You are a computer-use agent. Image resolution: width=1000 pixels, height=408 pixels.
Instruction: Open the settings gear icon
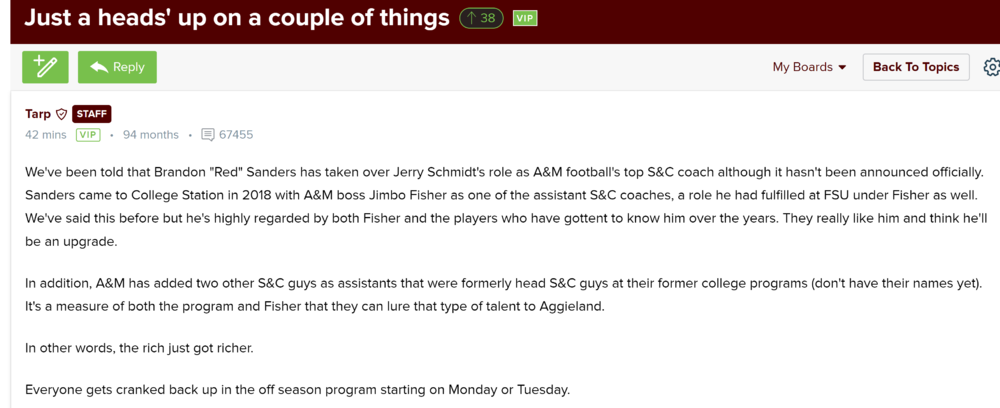[x=991, y=67]
